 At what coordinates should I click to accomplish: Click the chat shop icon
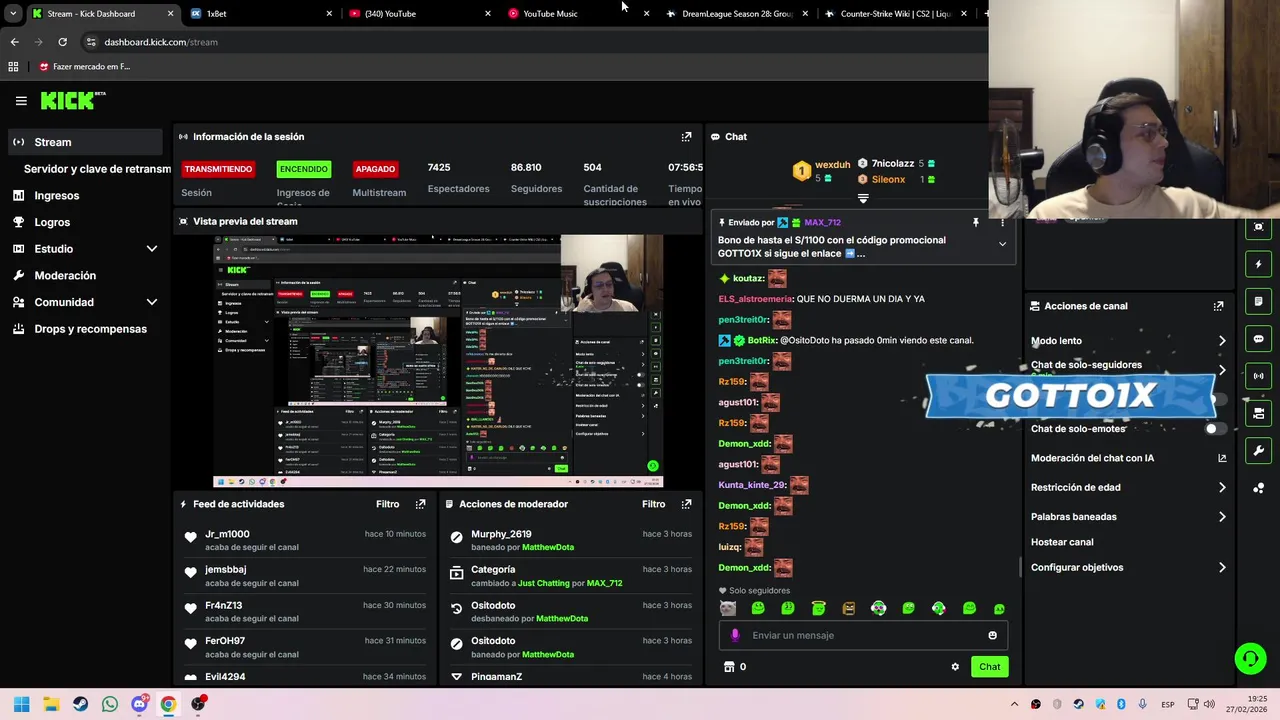click(x=729, y=667)
